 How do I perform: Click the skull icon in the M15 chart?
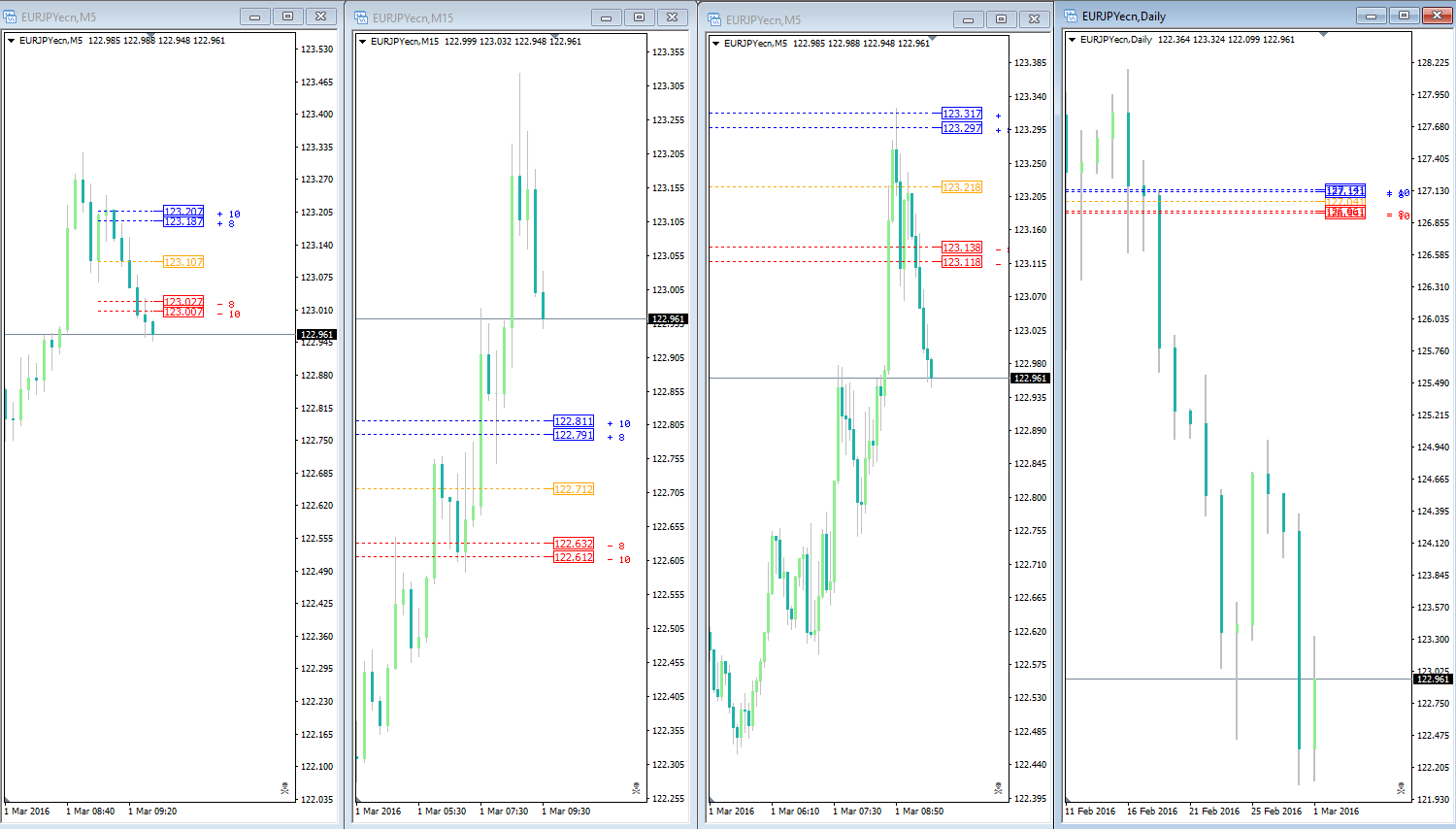click(x=637, y=788)
